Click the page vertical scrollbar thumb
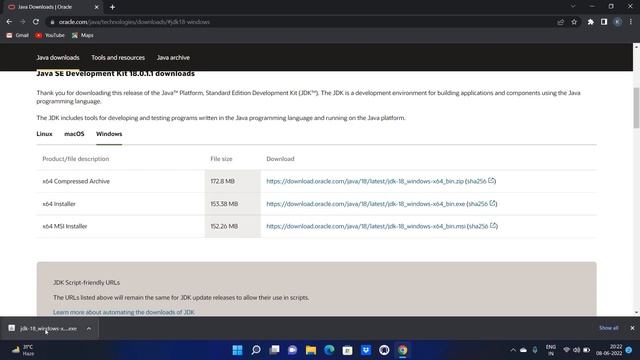This screenshot has height=360, width=640. coord(636,108)
